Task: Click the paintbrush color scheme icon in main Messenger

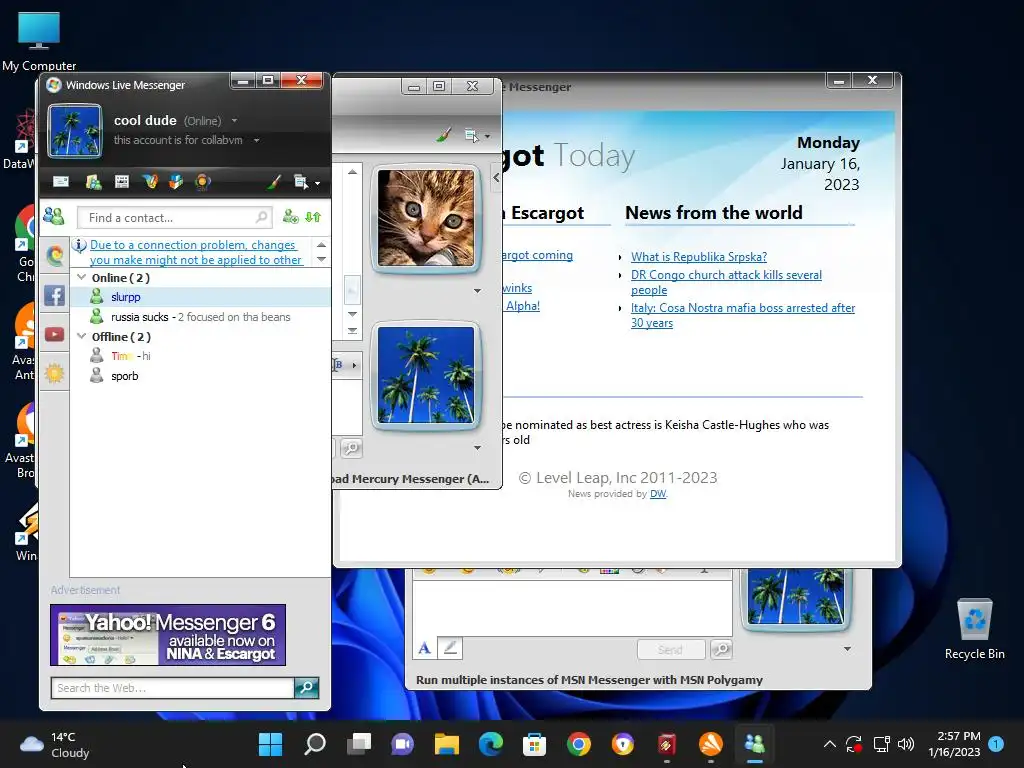Action: pos(274,182)
